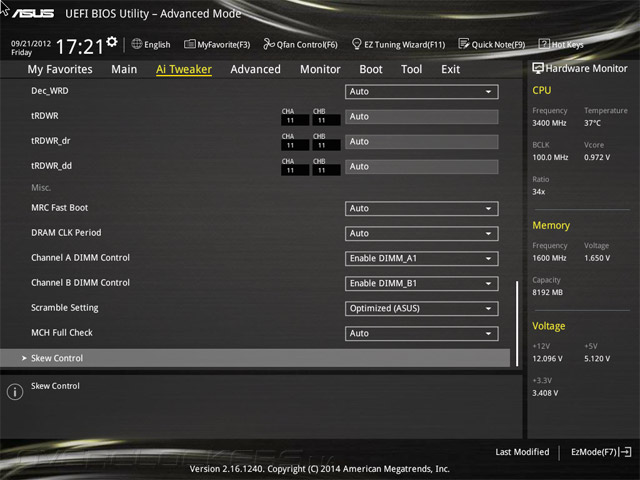640x480 pixels.
Task: Open MyFavorite(F3) folder icon
Action: point(189,44)
